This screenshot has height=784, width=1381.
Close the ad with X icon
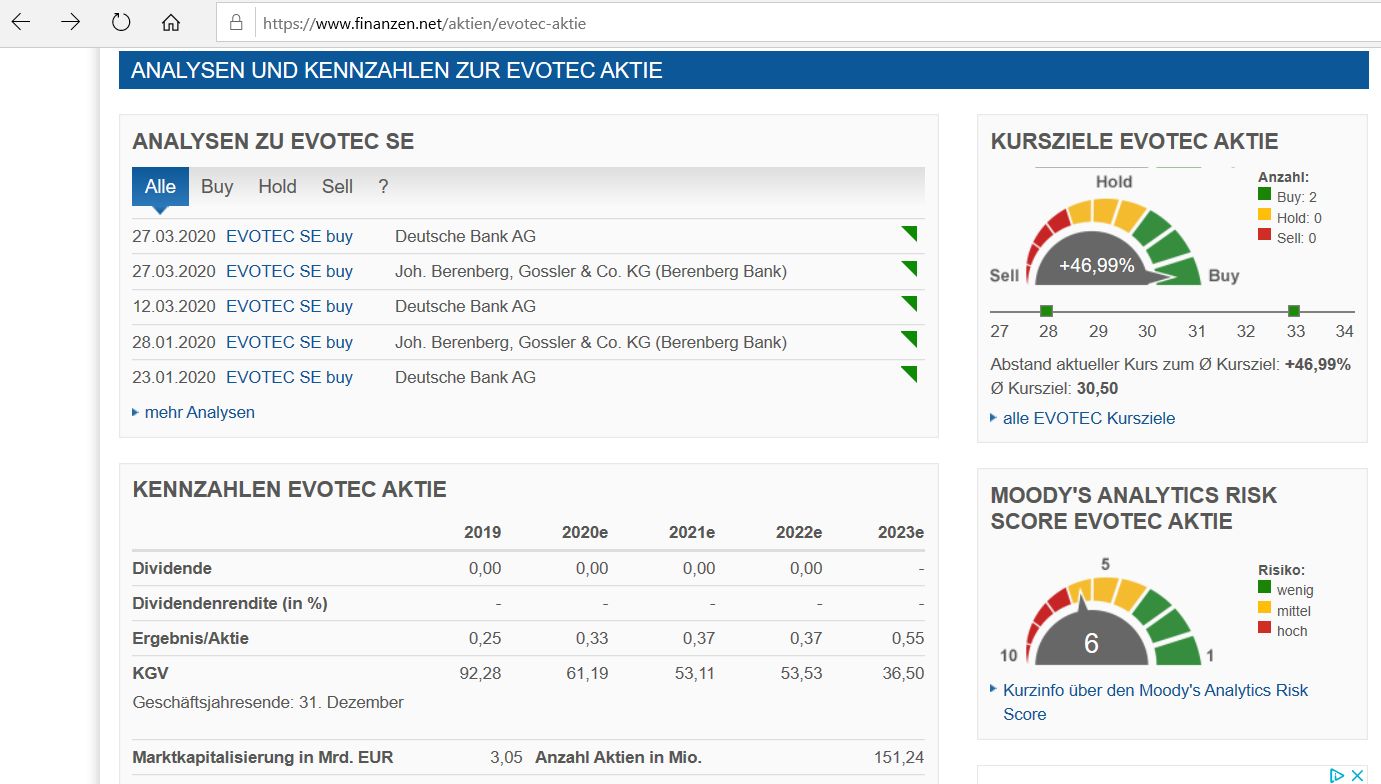(x=1357, y=775)
